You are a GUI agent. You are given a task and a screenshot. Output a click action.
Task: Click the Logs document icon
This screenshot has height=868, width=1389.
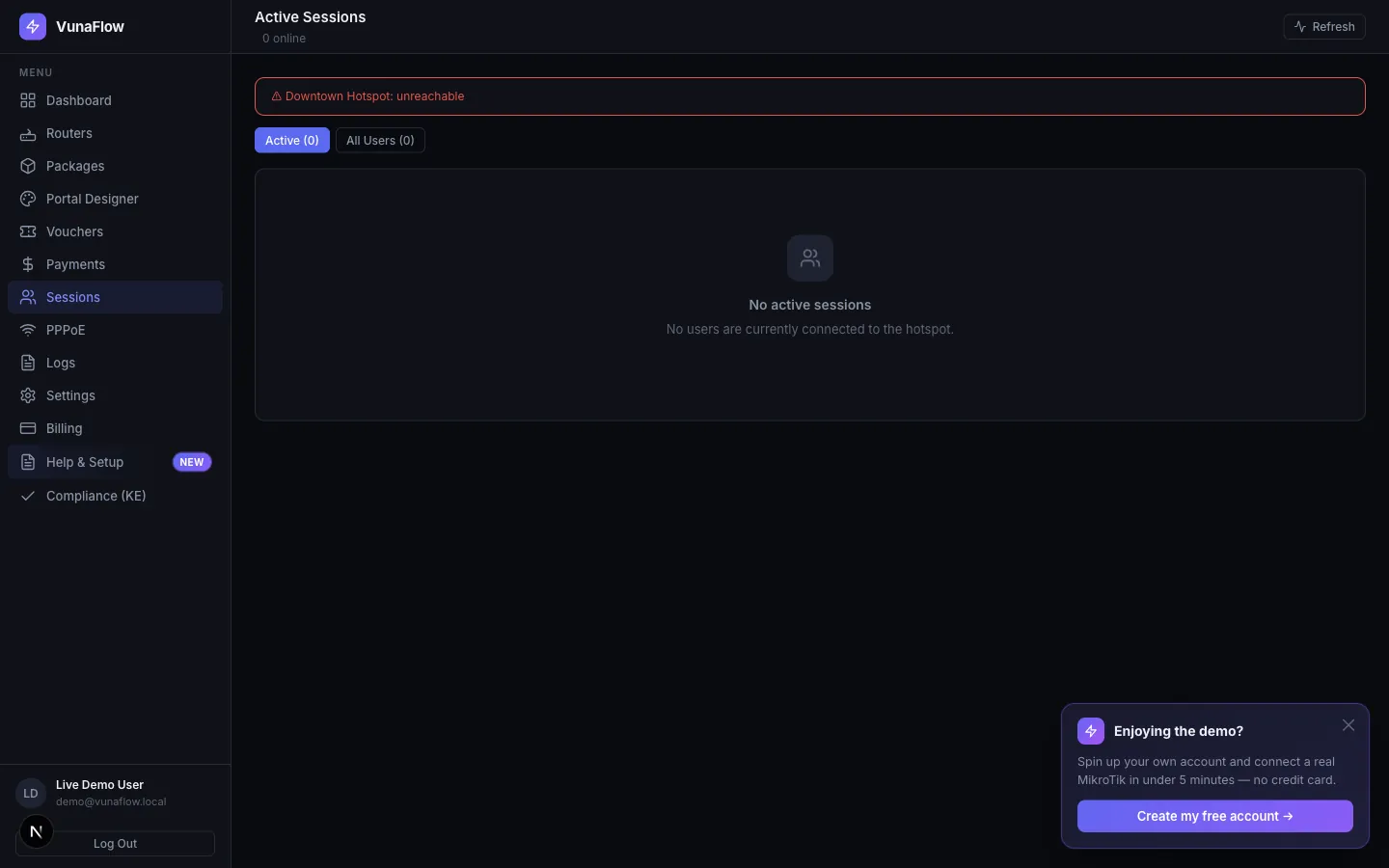pos(28,363)
